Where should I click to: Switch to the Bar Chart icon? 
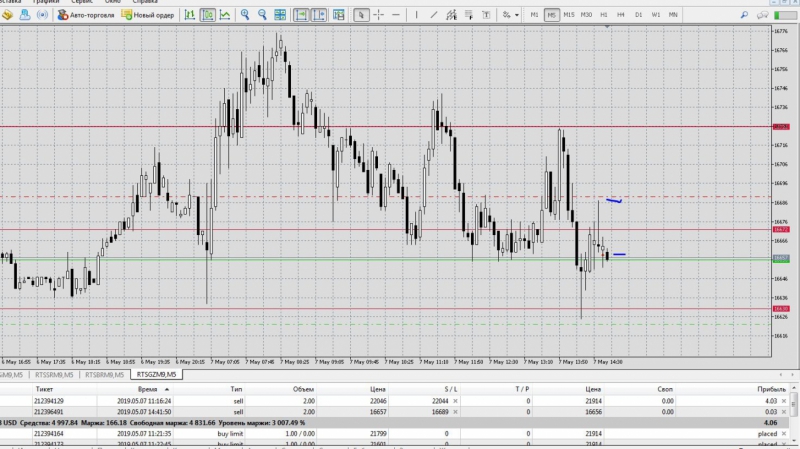click(x=188, y=15)
